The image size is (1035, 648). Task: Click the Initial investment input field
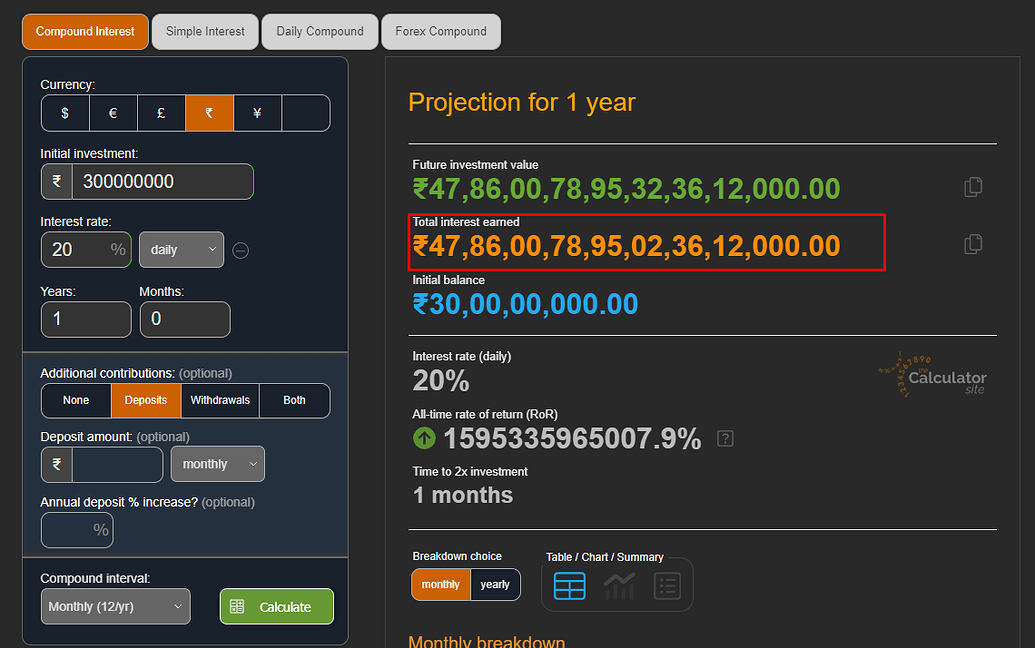click(163, 181)
